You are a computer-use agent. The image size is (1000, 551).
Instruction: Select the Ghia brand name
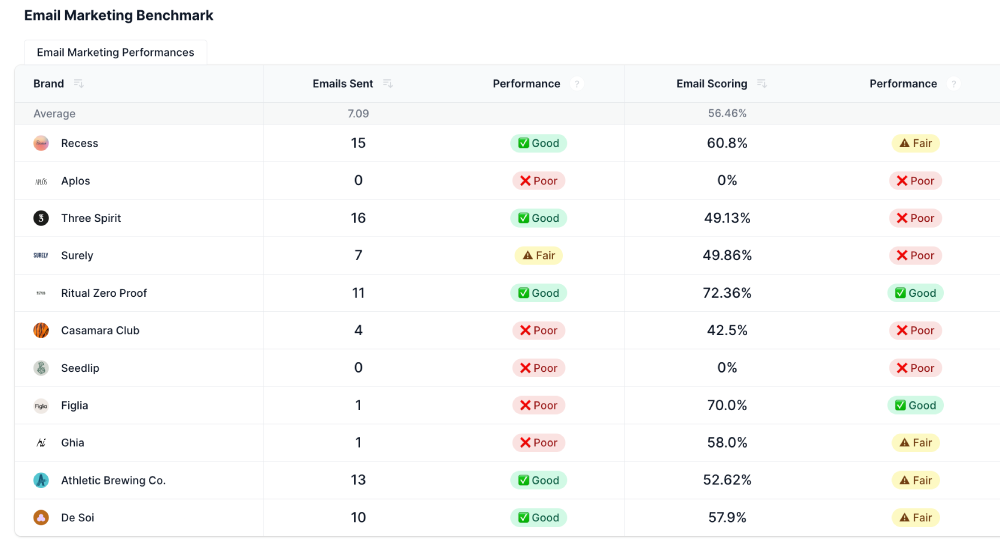(73, 443)
